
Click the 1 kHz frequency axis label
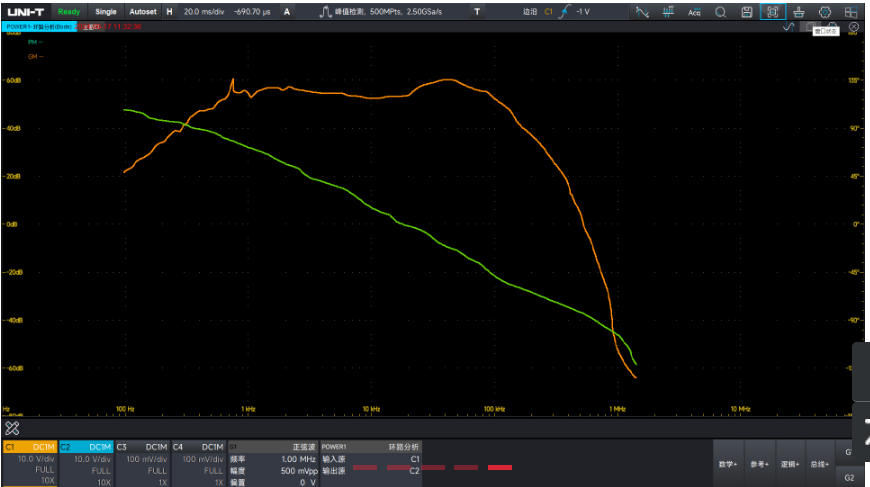[248, 409]
